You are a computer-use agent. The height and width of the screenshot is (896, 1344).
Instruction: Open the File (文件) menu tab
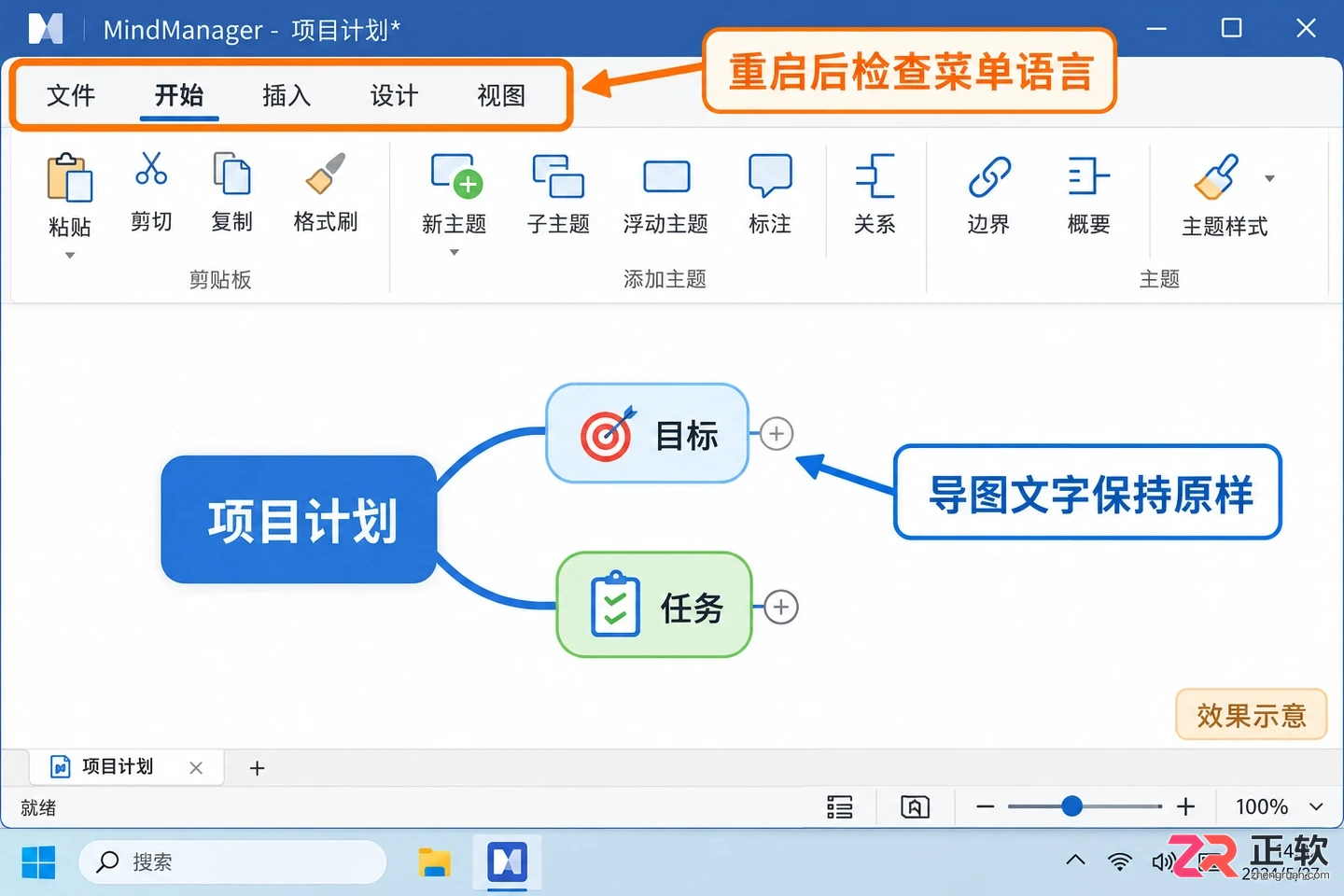[x=71, y=95]
